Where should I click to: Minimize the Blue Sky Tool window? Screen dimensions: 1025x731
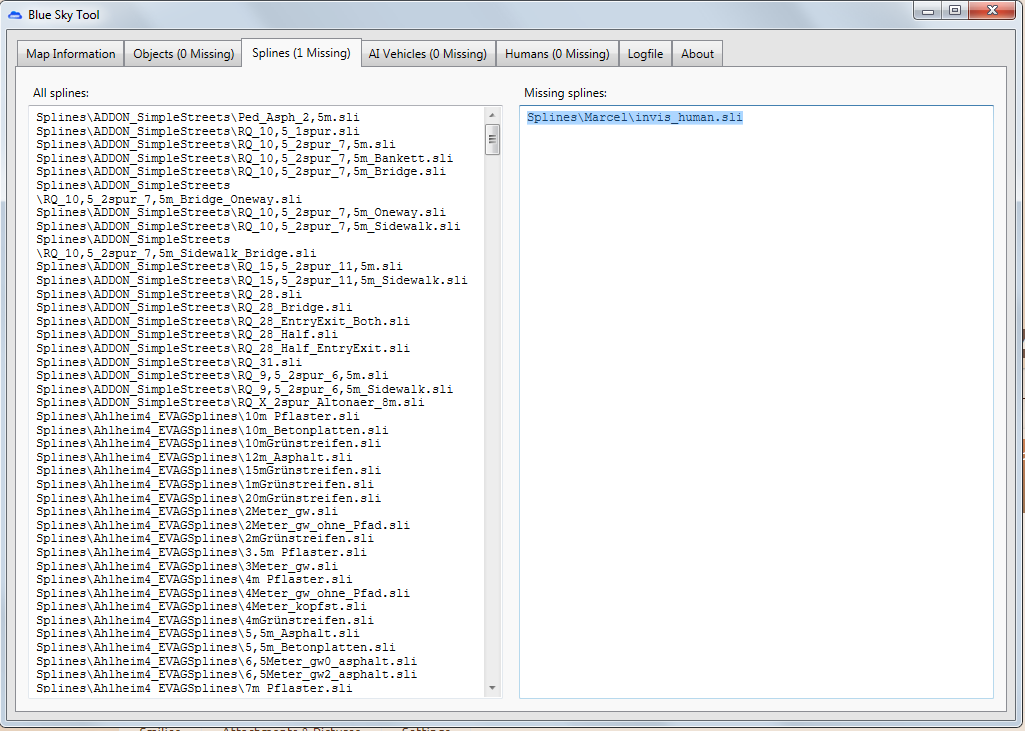coord(929,10)
